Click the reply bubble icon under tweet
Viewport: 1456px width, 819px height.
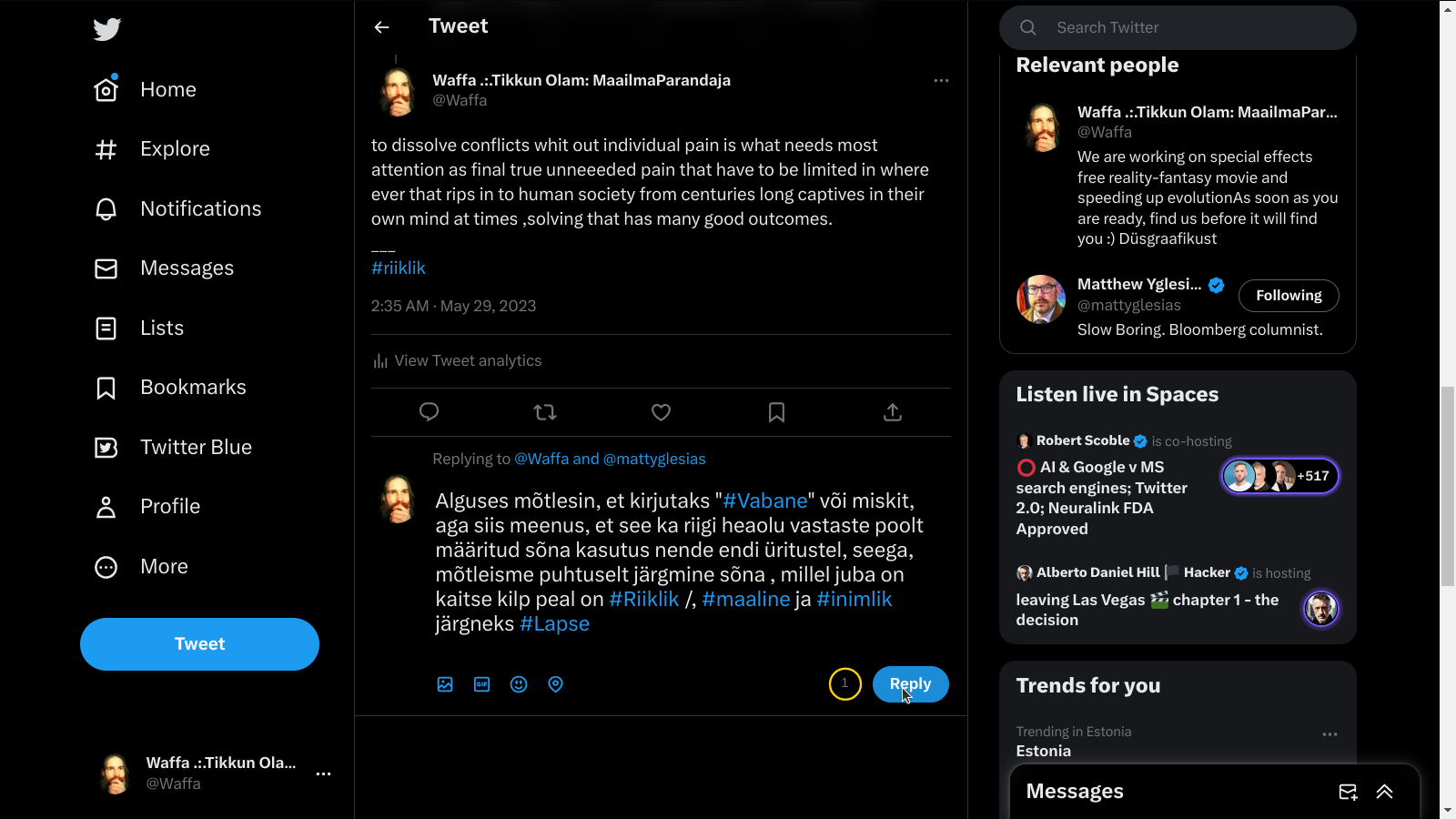pos(429,412)
